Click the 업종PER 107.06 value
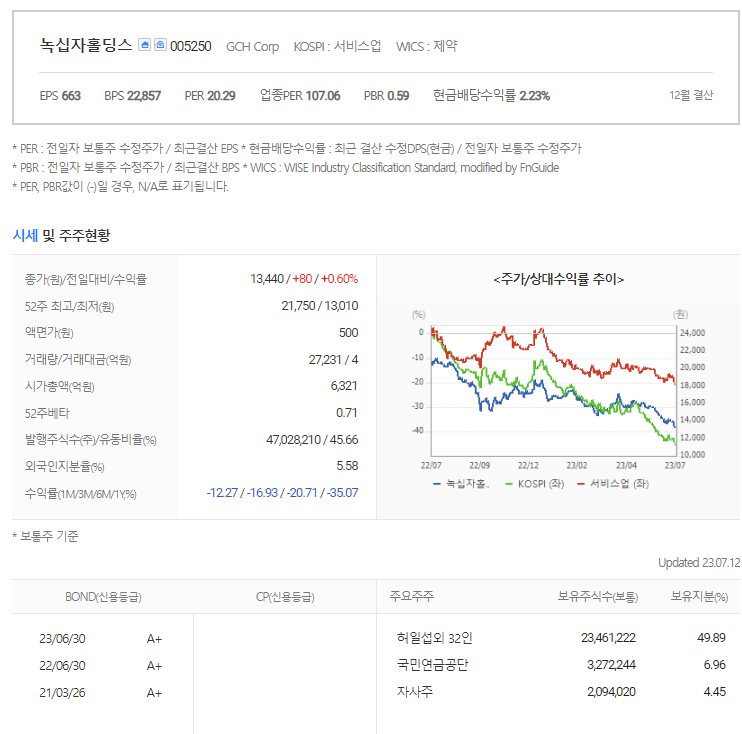This screenshot has height=734, width=742. pyautogui.click(x=300, y=96)
